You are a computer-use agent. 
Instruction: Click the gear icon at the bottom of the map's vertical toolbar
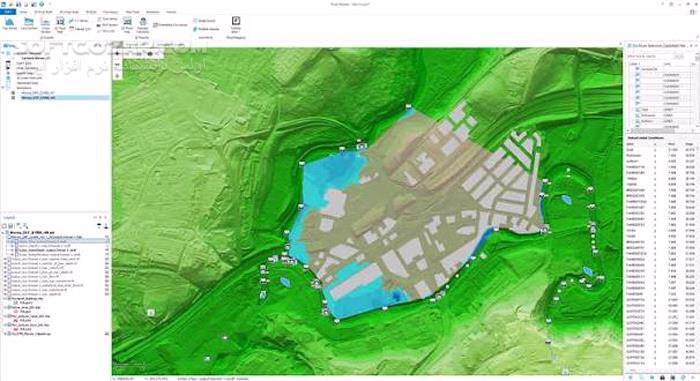tap(117, 76)
